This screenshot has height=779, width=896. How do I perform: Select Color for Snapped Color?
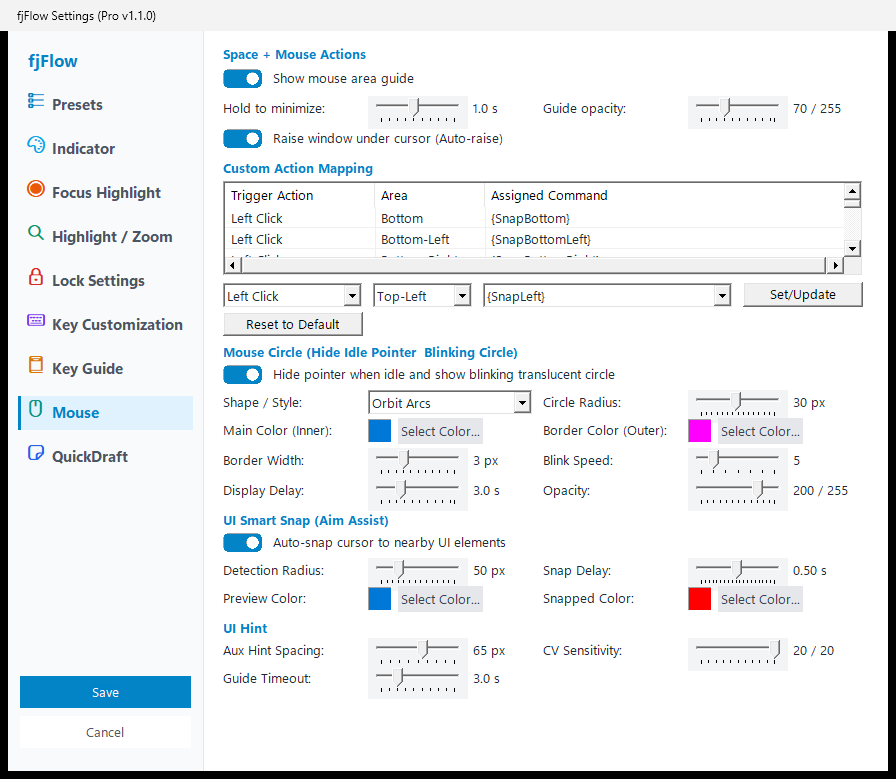(x=760, y=600)
